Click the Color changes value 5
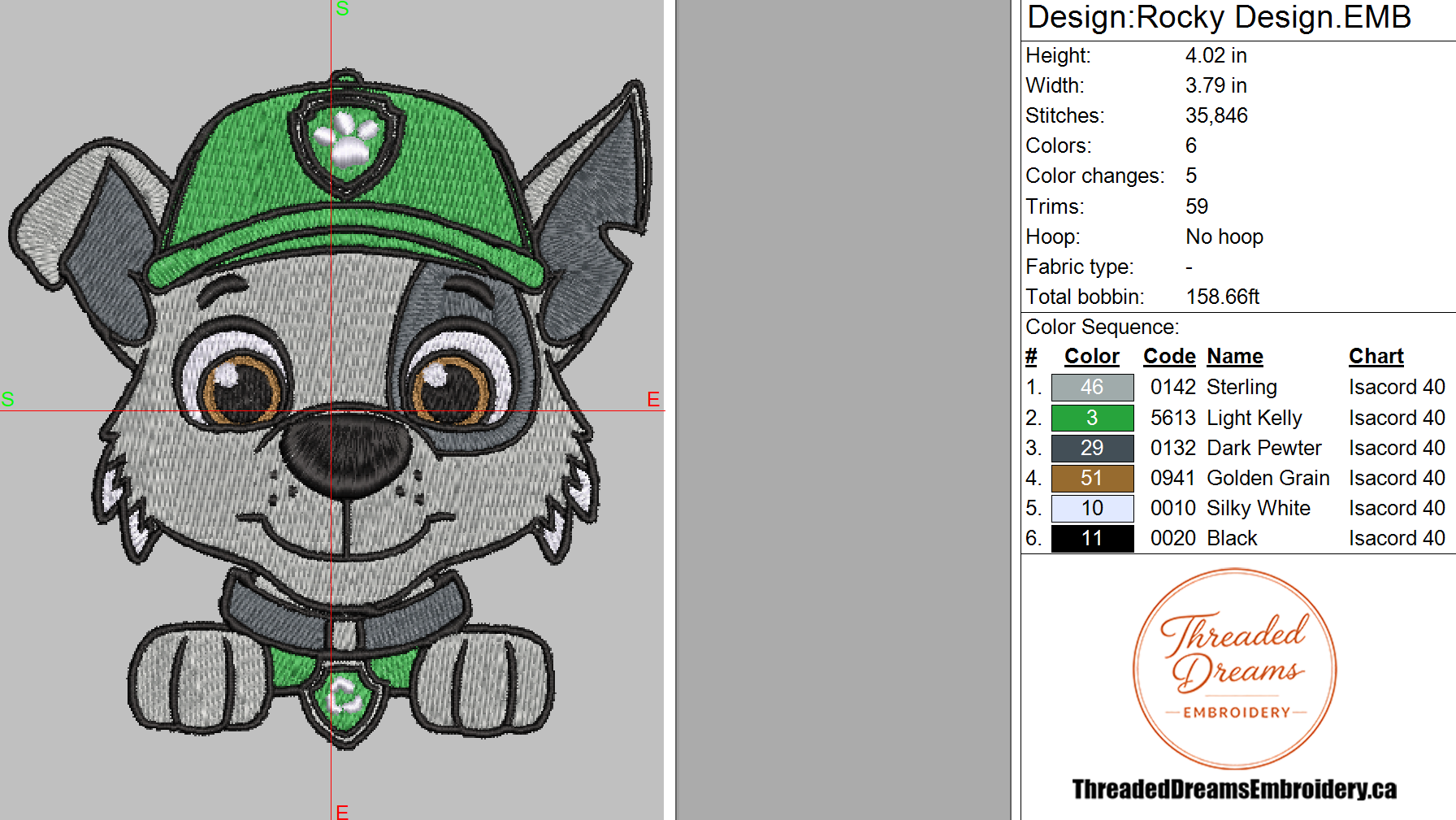 coord(1191,176)
